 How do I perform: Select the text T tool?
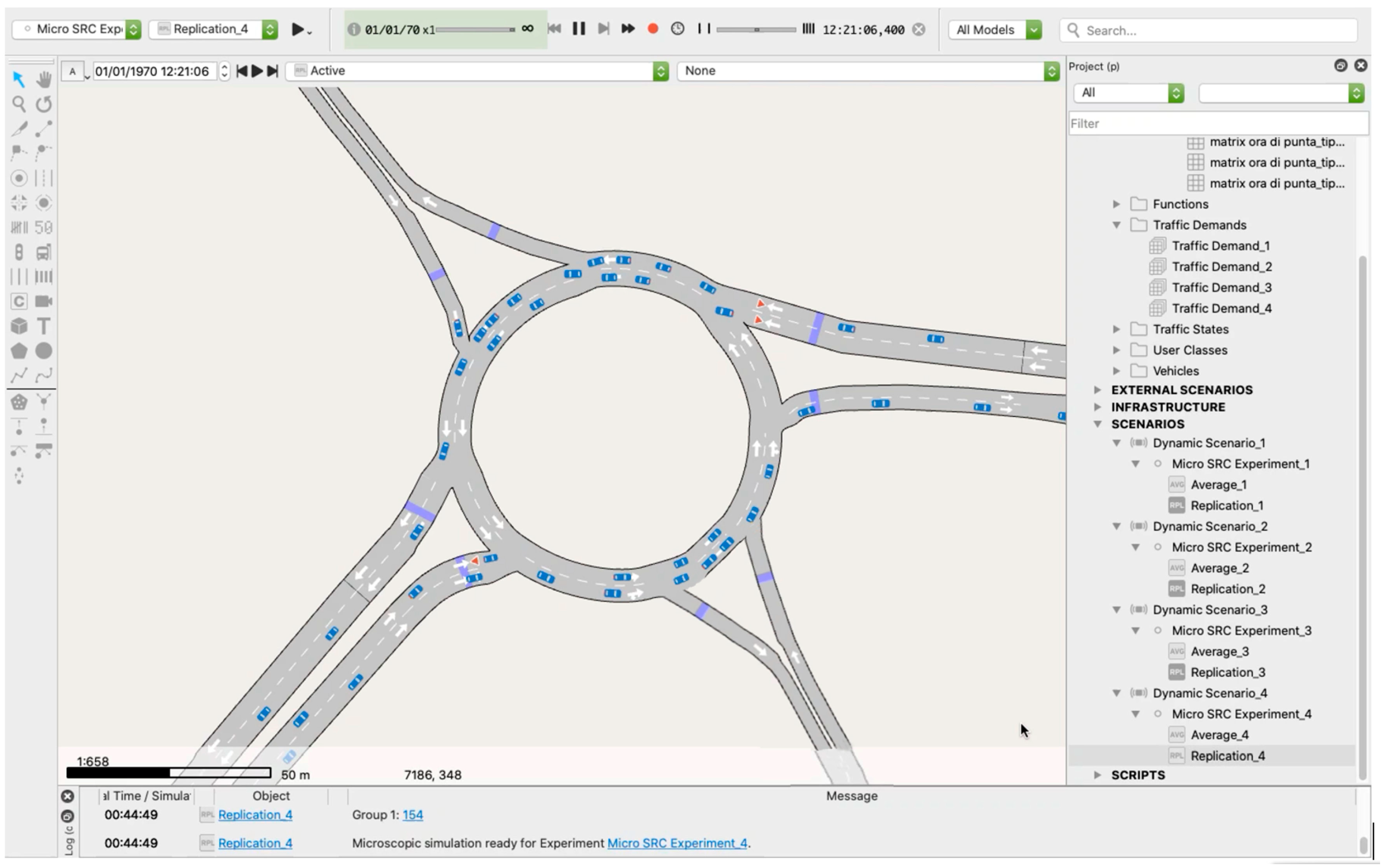pos(44,326)
